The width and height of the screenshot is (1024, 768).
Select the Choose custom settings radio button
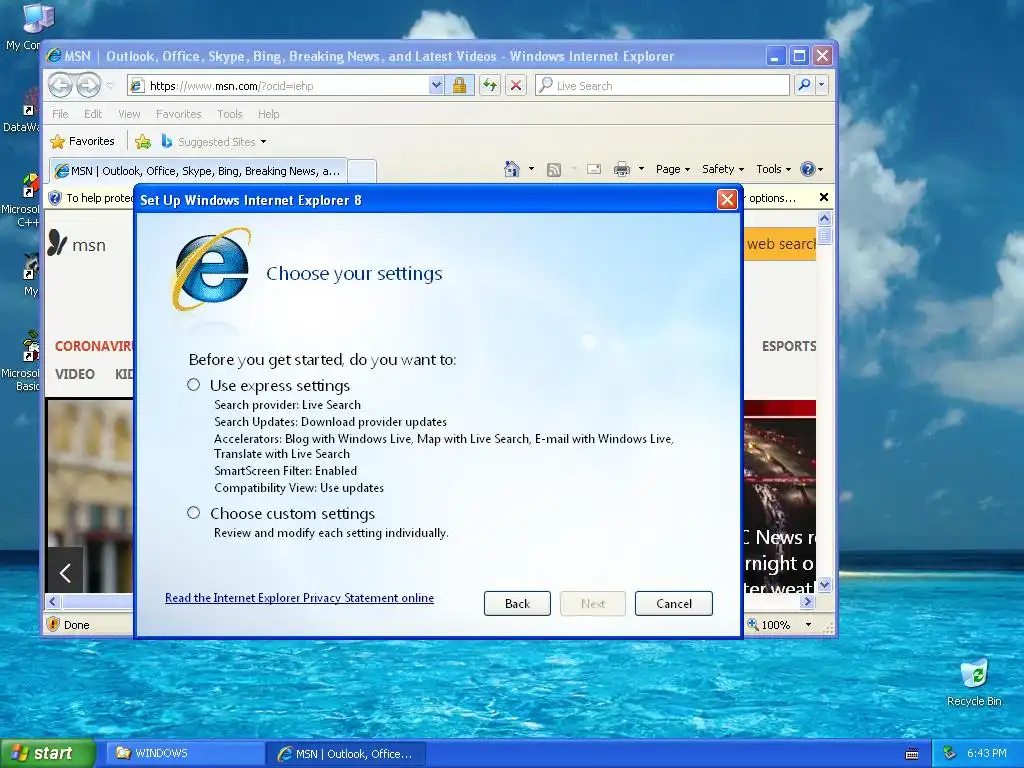pyautogui.click(x=193, y=513)
